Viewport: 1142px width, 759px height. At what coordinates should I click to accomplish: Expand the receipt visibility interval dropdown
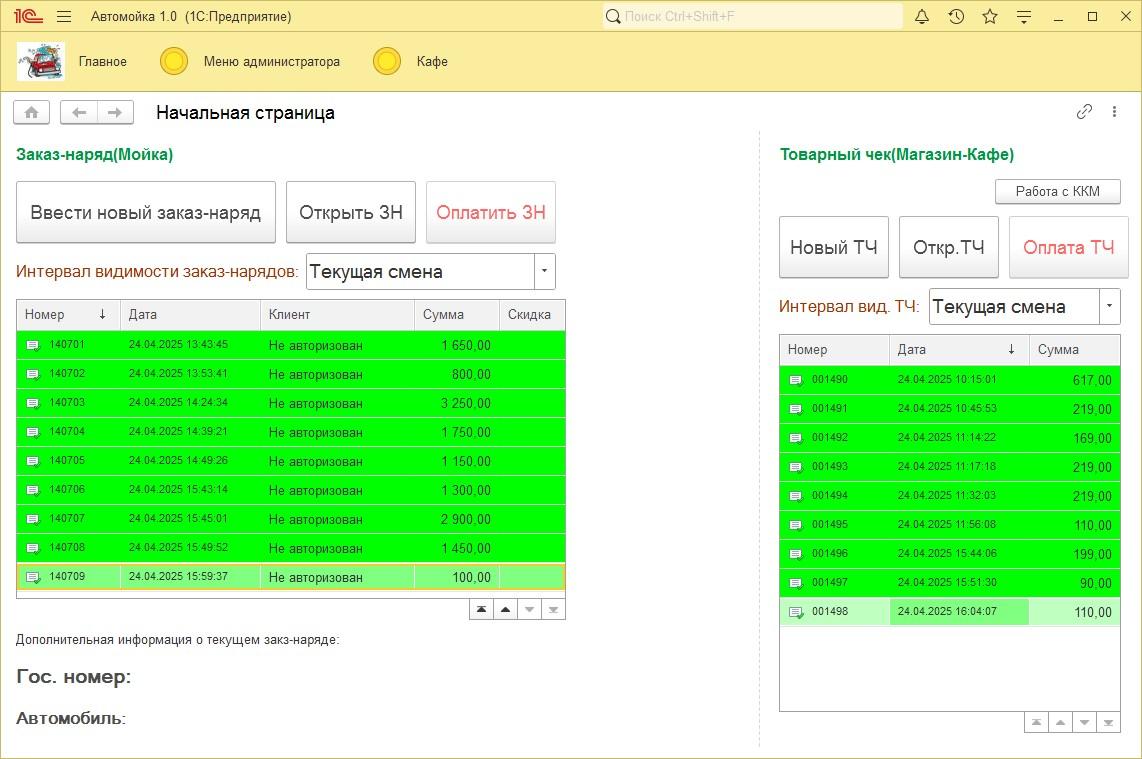click(x=1109, y=306)
